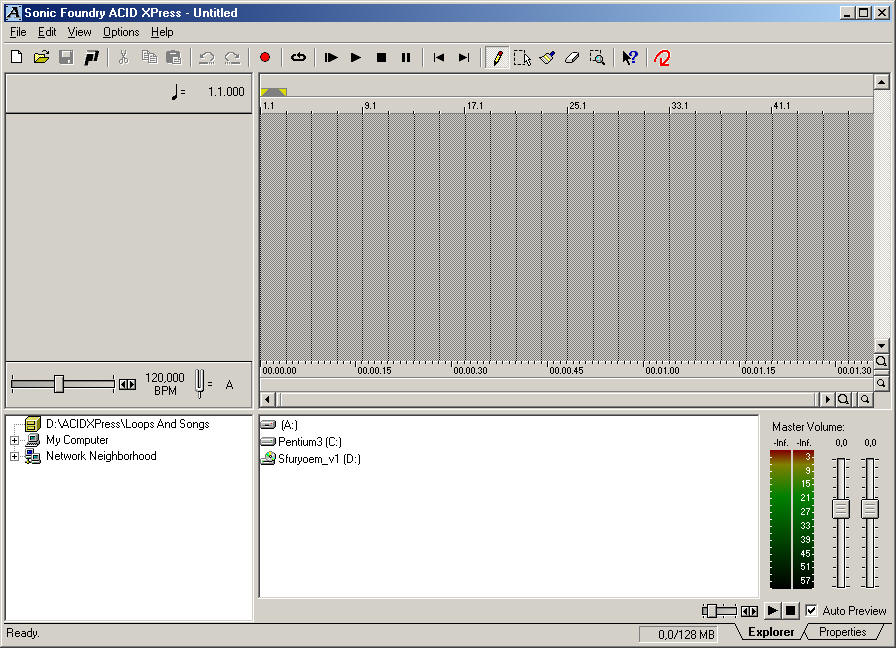Select the floppy drive (A:) entry
Screen dimensions: 896x648
[x=289, y=425]
